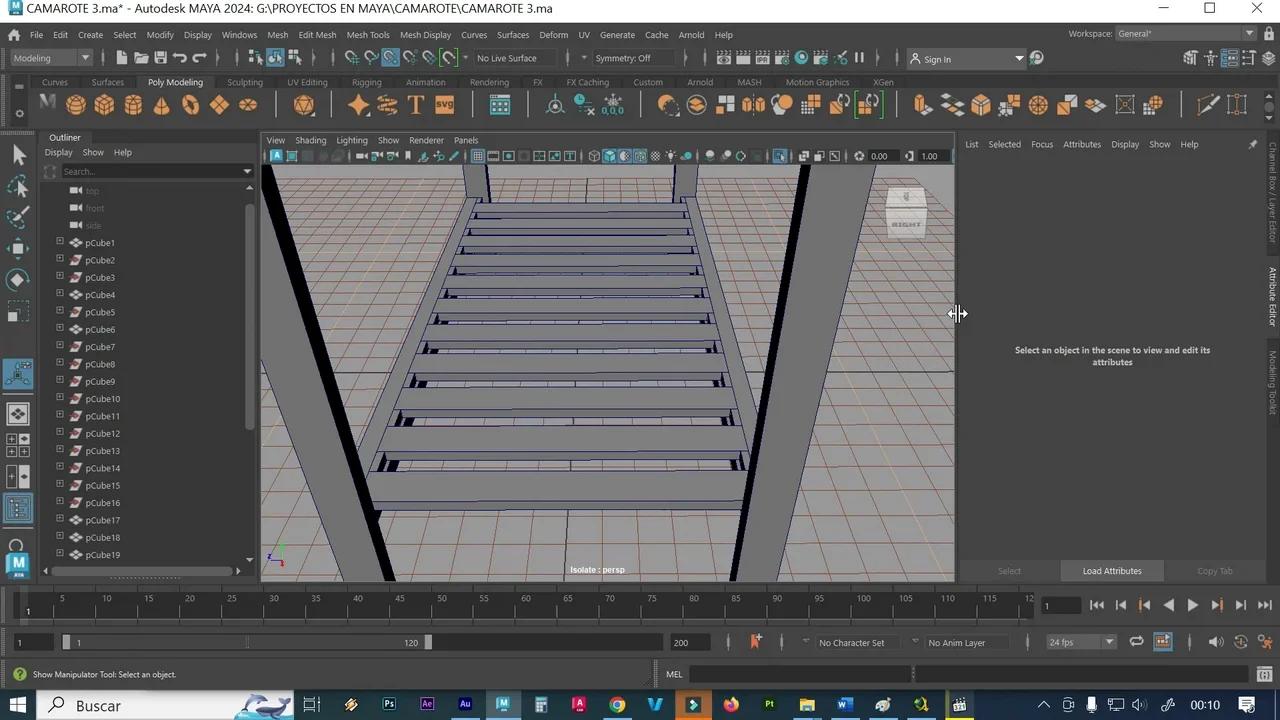Expand the pCube19 node in Outliner
The width and height of the screenshot is (1280, 720).
click(60, 554)
